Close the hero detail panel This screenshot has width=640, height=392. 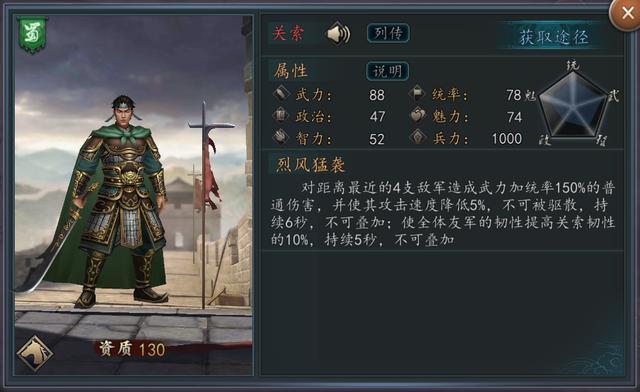626,14
